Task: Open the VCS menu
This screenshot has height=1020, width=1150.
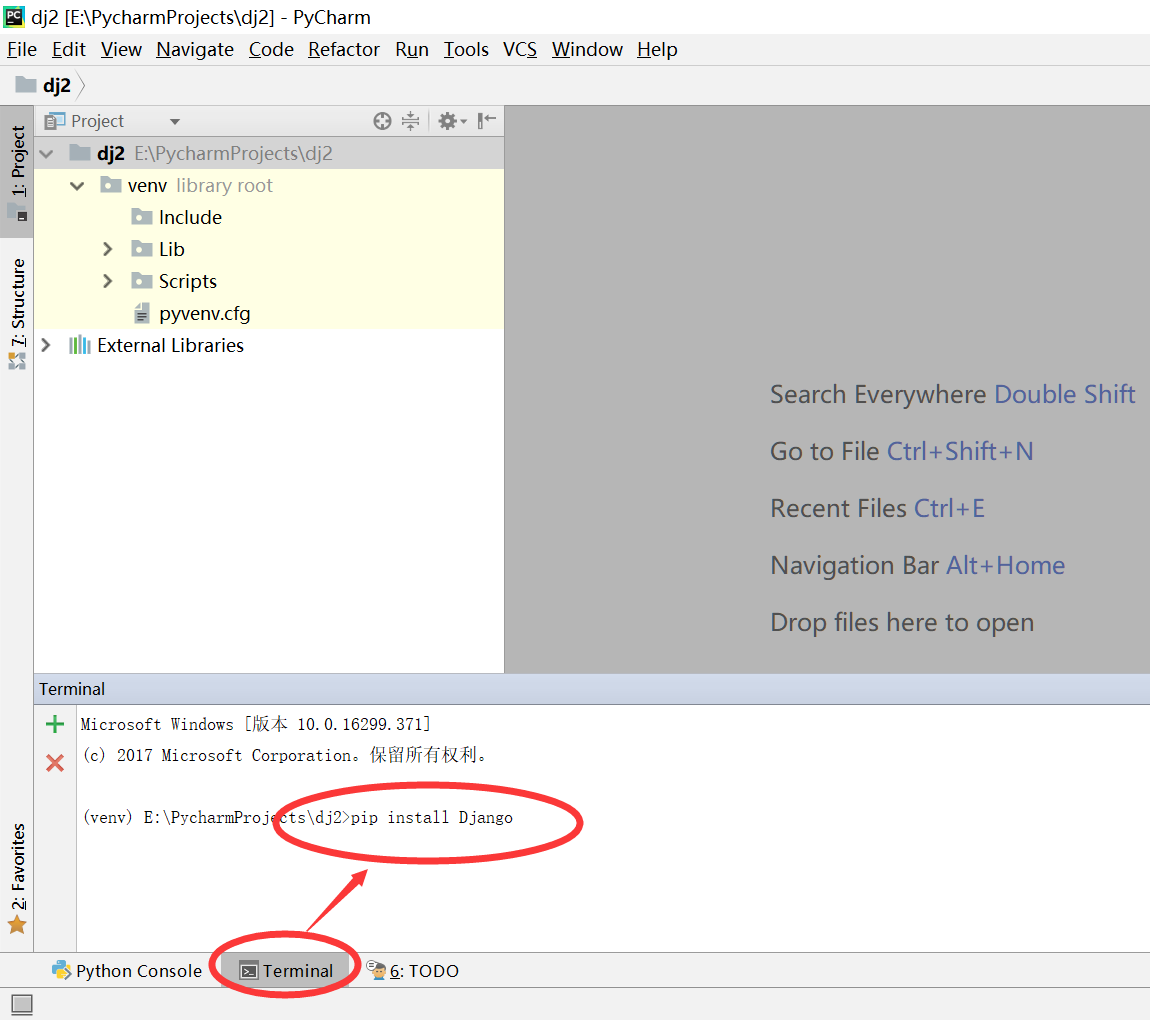Action: coord(520,50)
